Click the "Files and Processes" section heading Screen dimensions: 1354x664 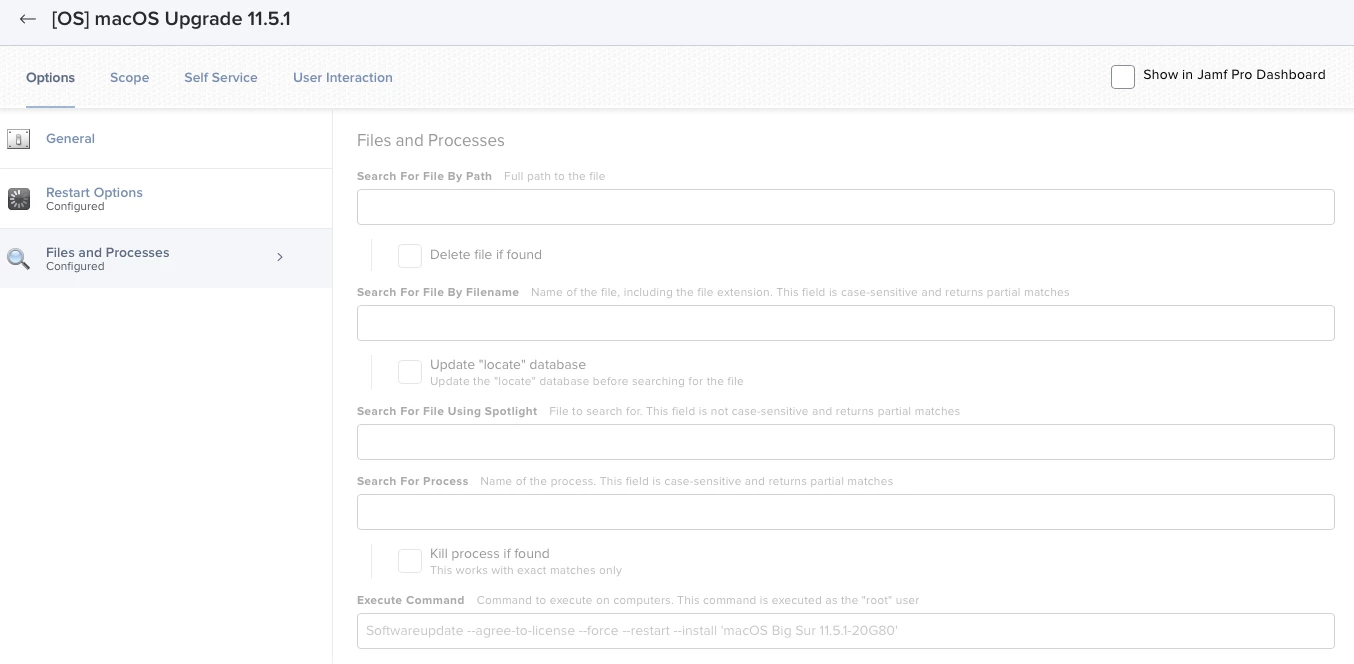(431, 140)
